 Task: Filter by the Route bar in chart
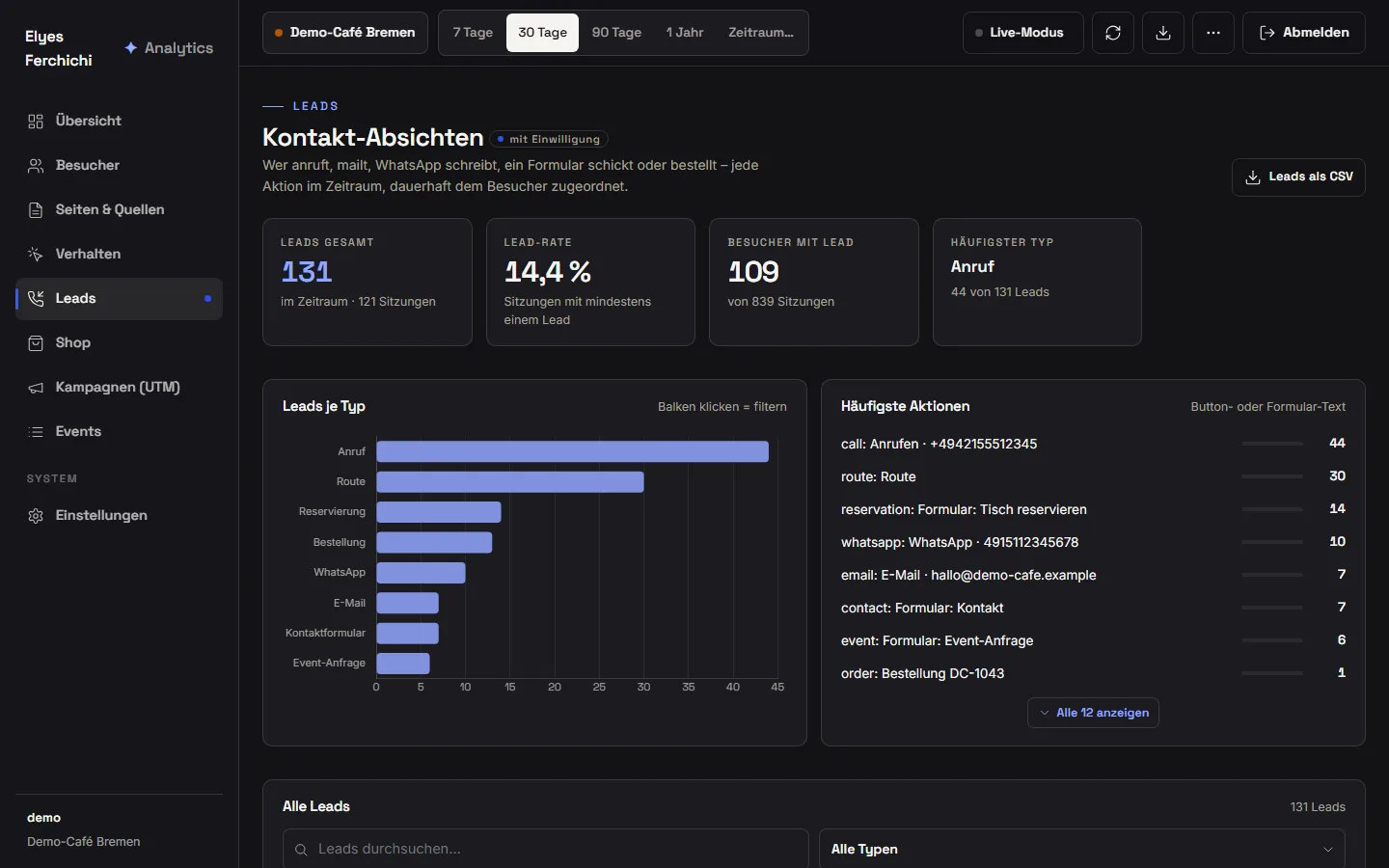tap(510, 482)
